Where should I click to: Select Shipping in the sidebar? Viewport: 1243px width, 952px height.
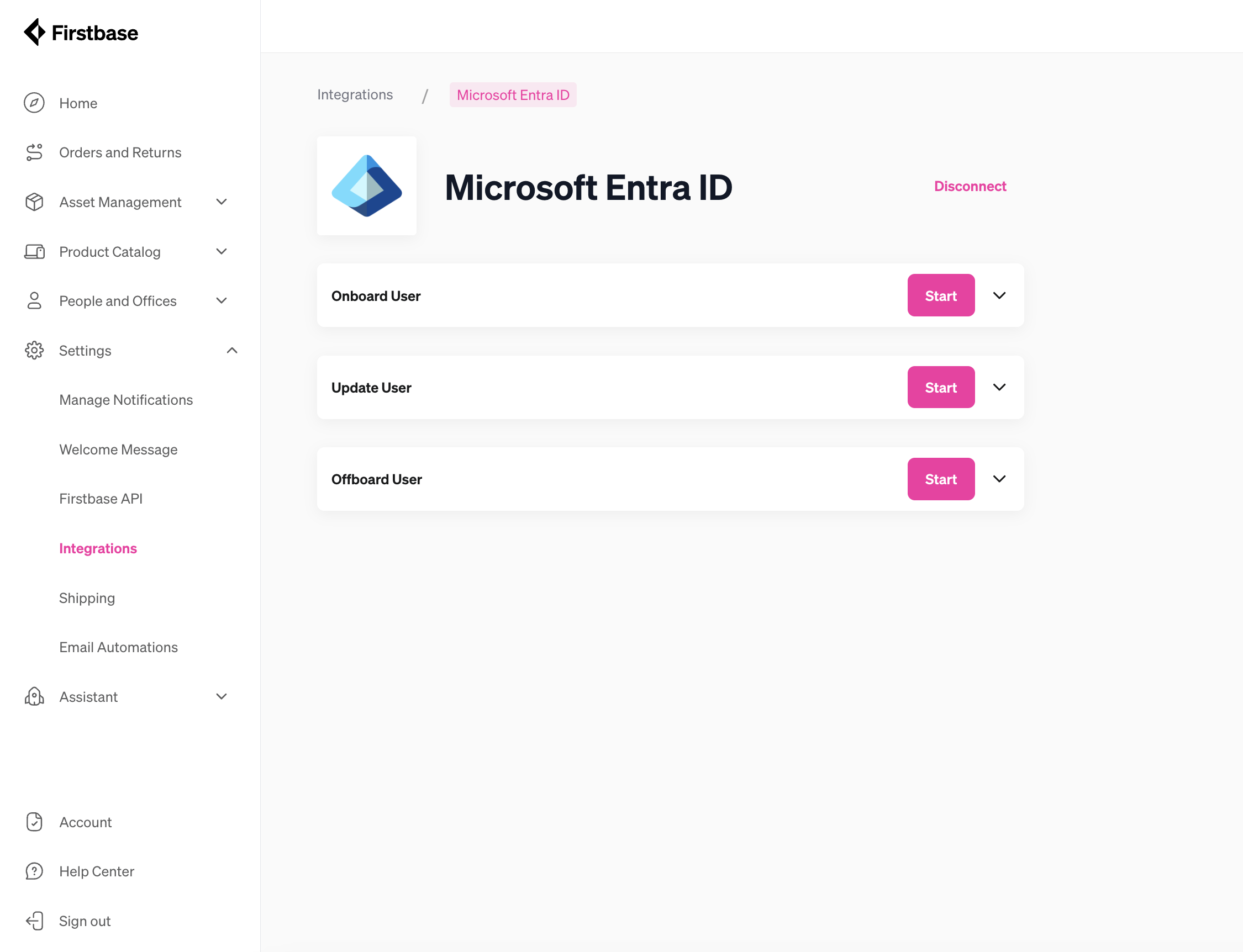click(87, 598)
